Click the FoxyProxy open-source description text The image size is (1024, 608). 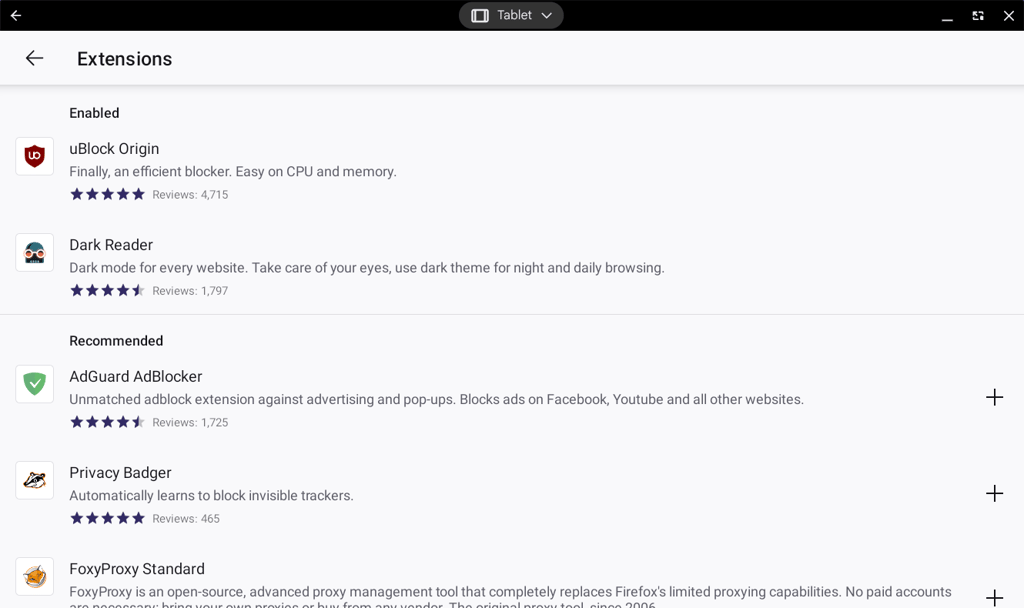pyautogui.click(x=510, y=597)
